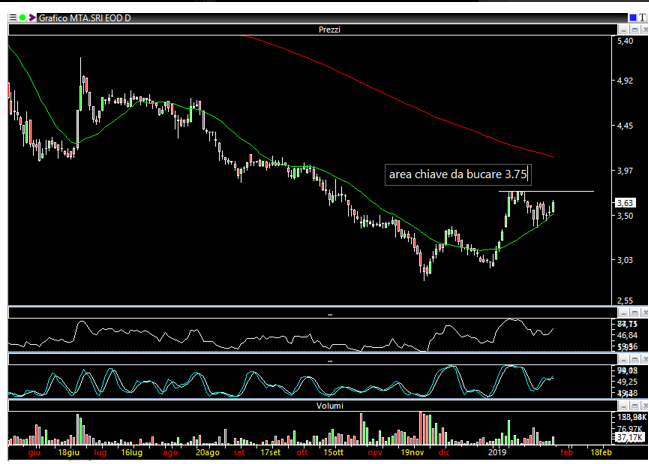Click the 'set' date label
Screen dimensions: 649x464
point(239,452)
